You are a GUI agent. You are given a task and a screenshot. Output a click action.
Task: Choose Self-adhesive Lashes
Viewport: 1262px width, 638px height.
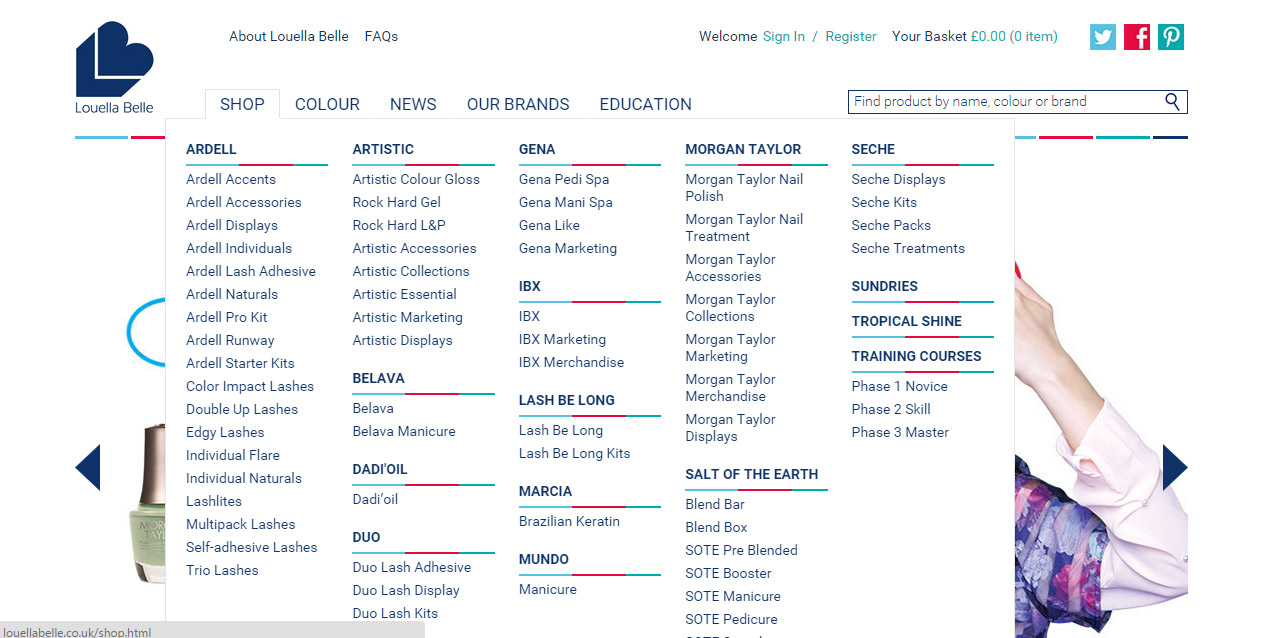click(x=251, y=547)
